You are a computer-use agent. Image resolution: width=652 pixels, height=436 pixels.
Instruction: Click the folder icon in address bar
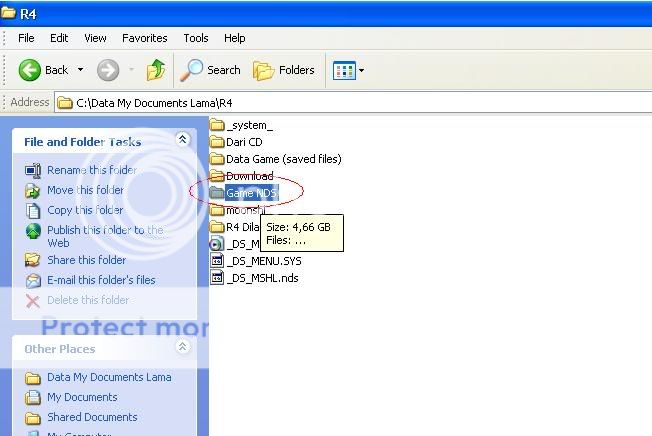point(65,103)
